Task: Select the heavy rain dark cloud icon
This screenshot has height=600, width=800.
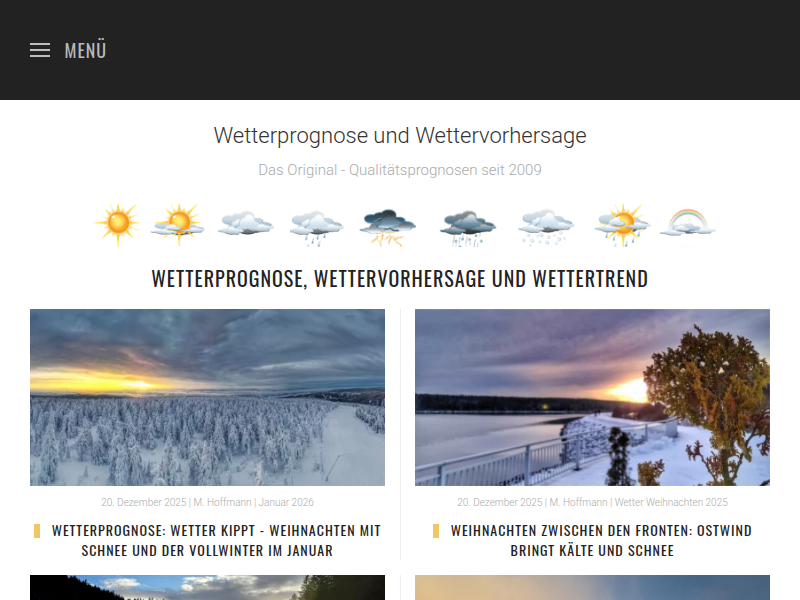Action: click(467, 228)
